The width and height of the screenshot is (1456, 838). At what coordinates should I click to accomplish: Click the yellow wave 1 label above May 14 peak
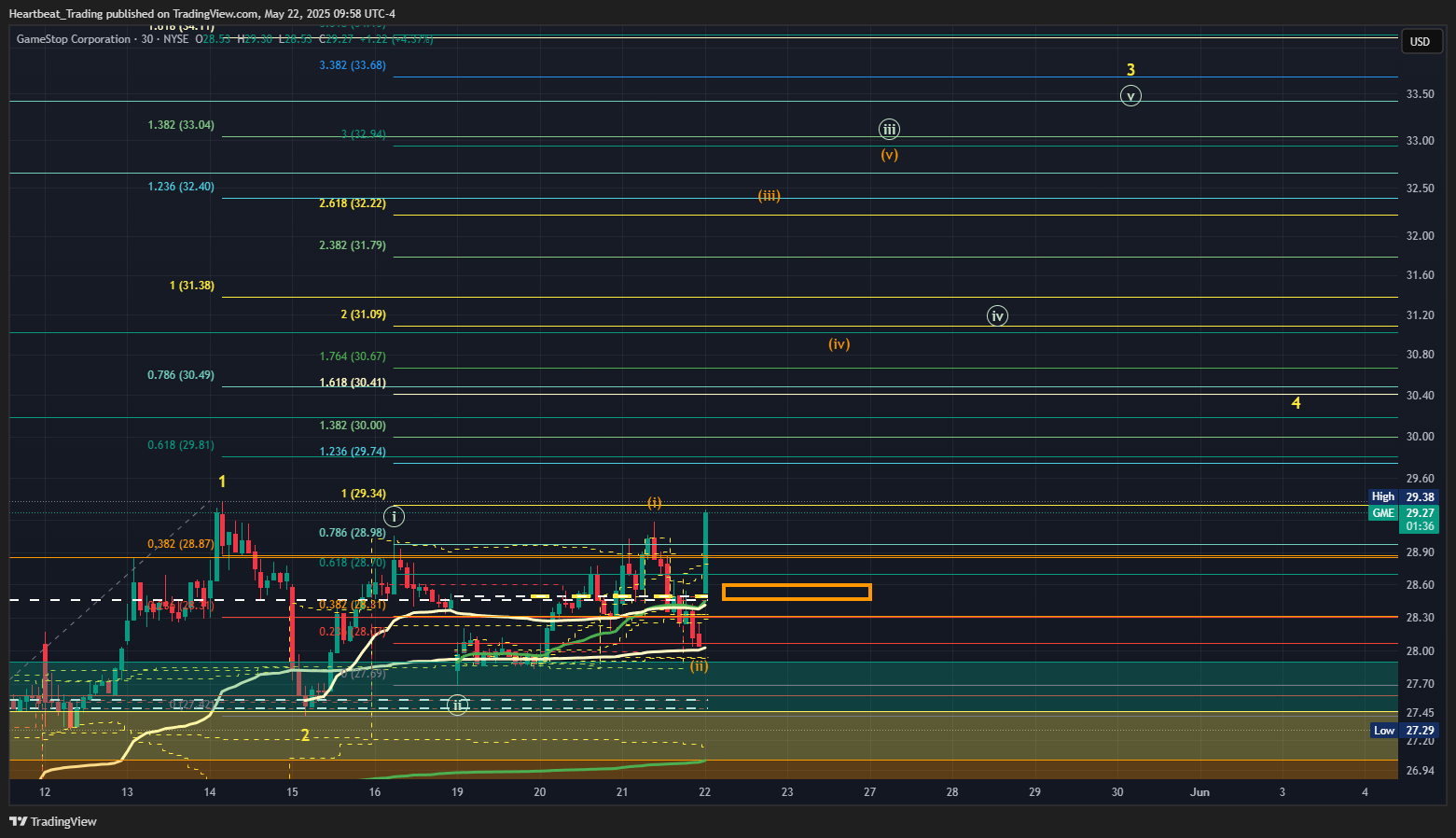point(222,482)
